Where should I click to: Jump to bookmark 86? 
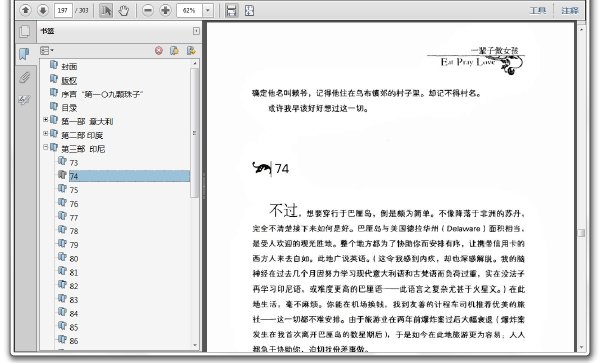(x=74, y=341)
